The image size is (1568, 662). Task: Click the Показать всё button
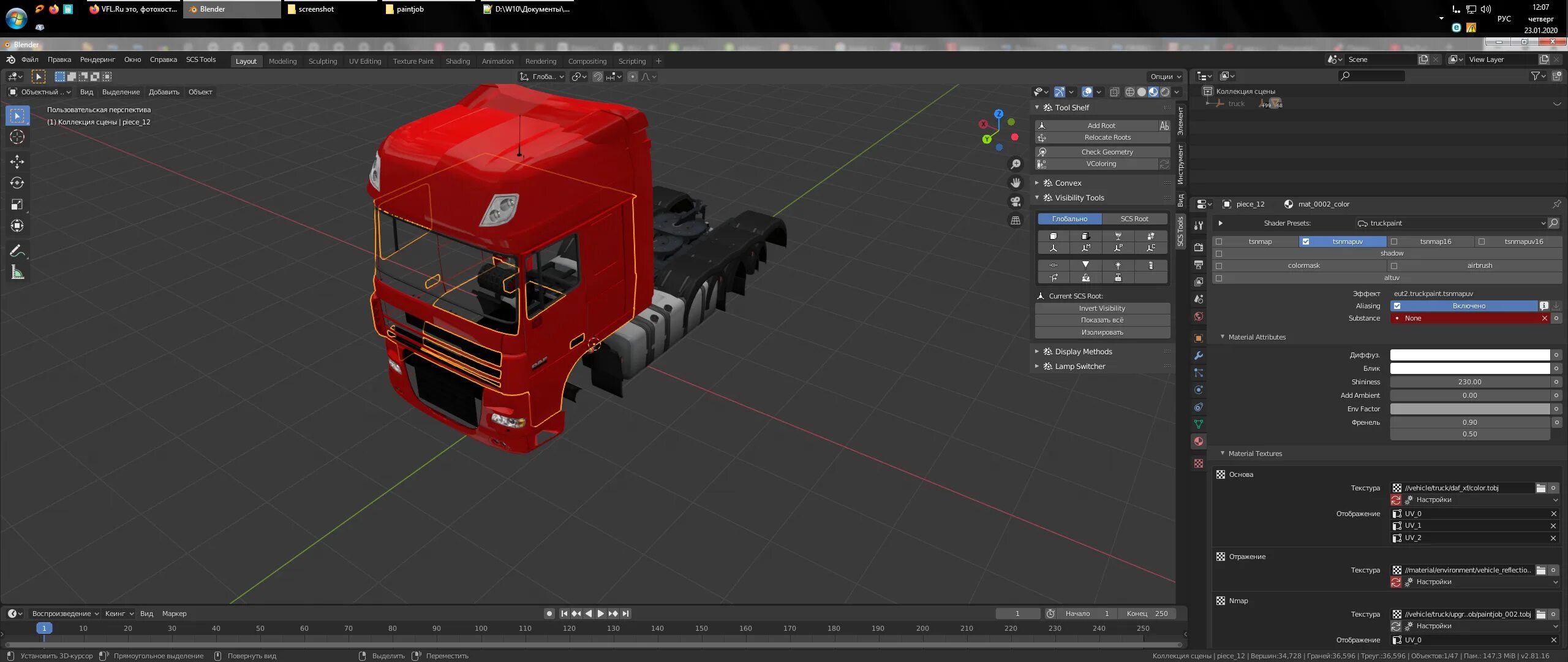[1102, 320]
